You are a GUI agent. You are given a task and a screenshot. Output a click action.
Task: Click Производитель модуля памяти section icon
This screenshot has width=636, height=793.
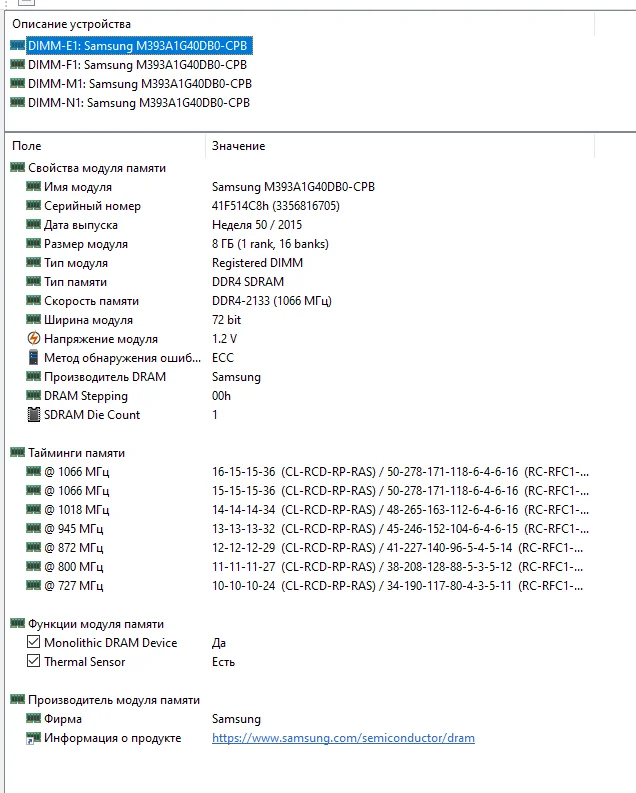tap(18, 699)
